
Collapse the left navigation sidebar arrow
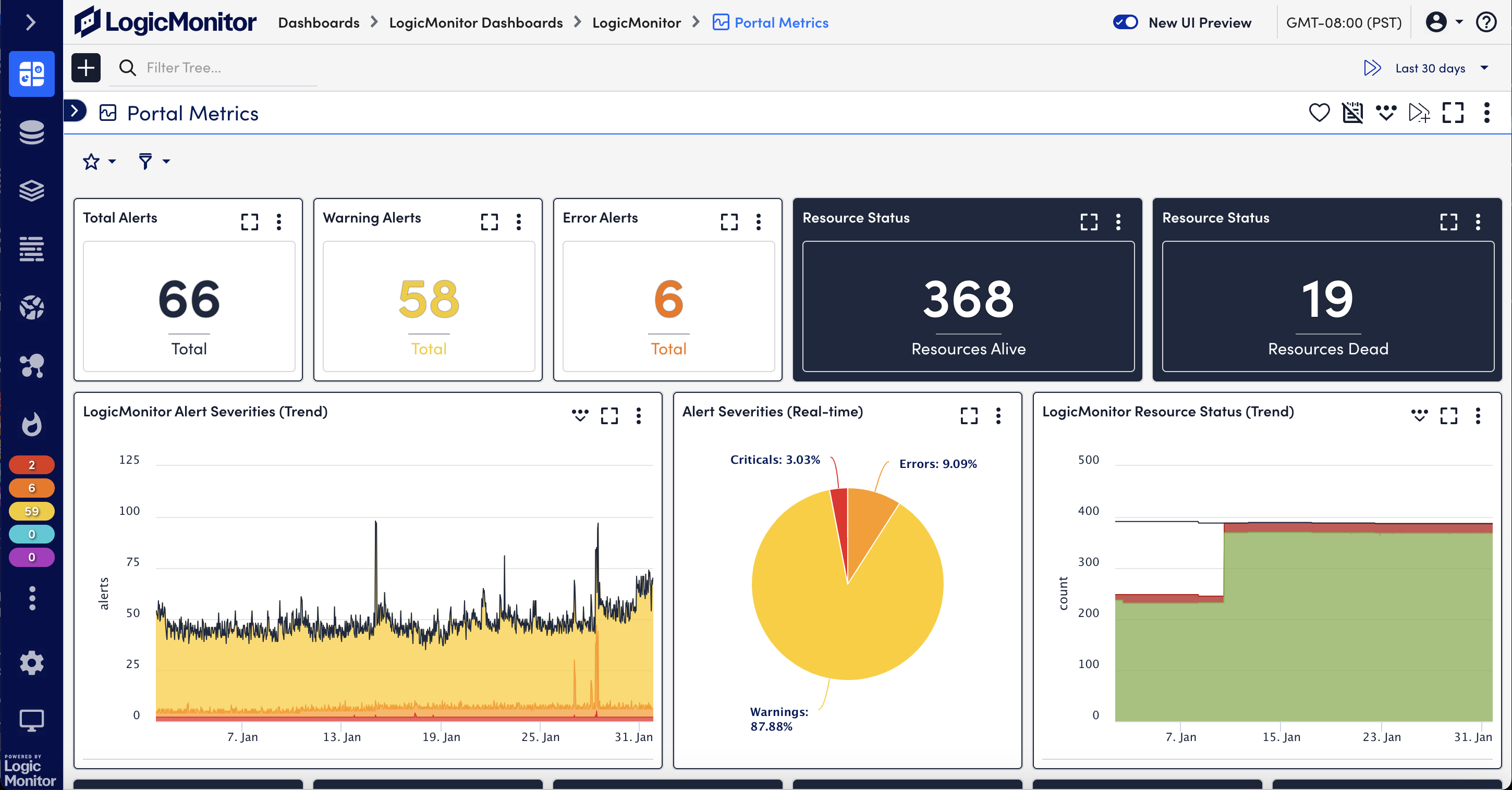(31, 22)
